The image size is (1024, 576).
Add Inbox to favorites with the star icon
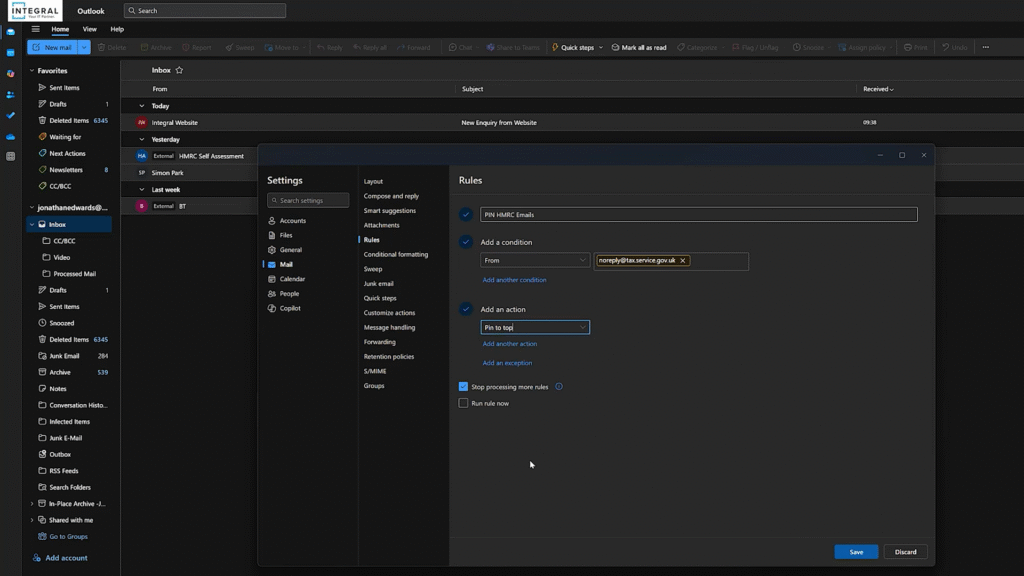[179, 70]
